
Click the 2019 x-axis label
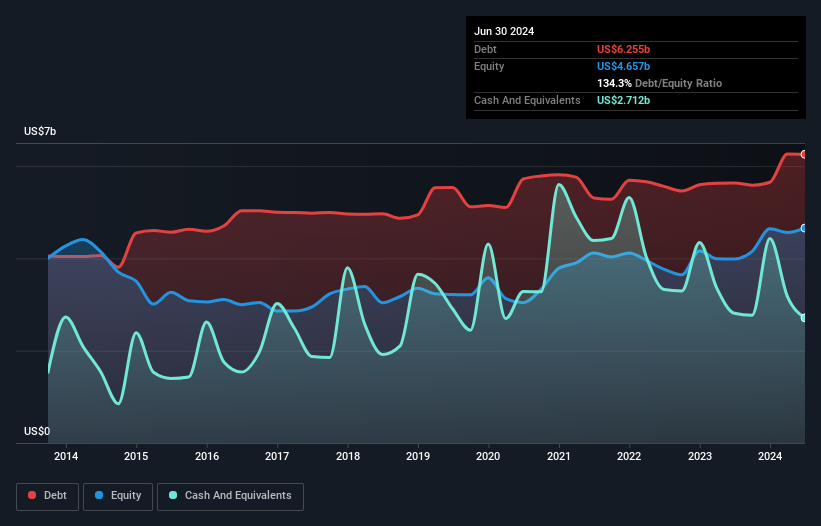coord(418,456)
